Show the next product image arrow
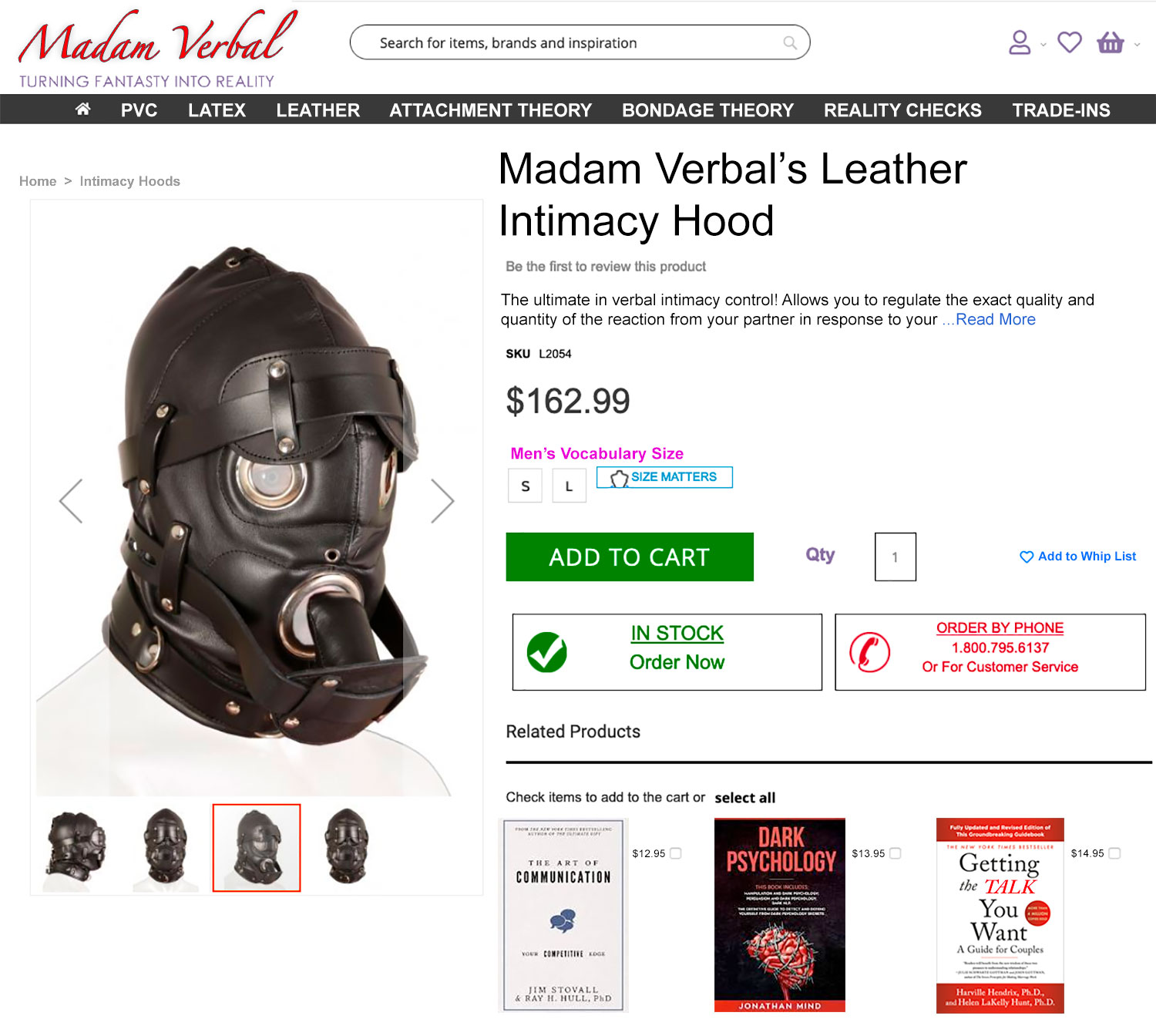The image size is (1156, 1036). tap(442, 501)
